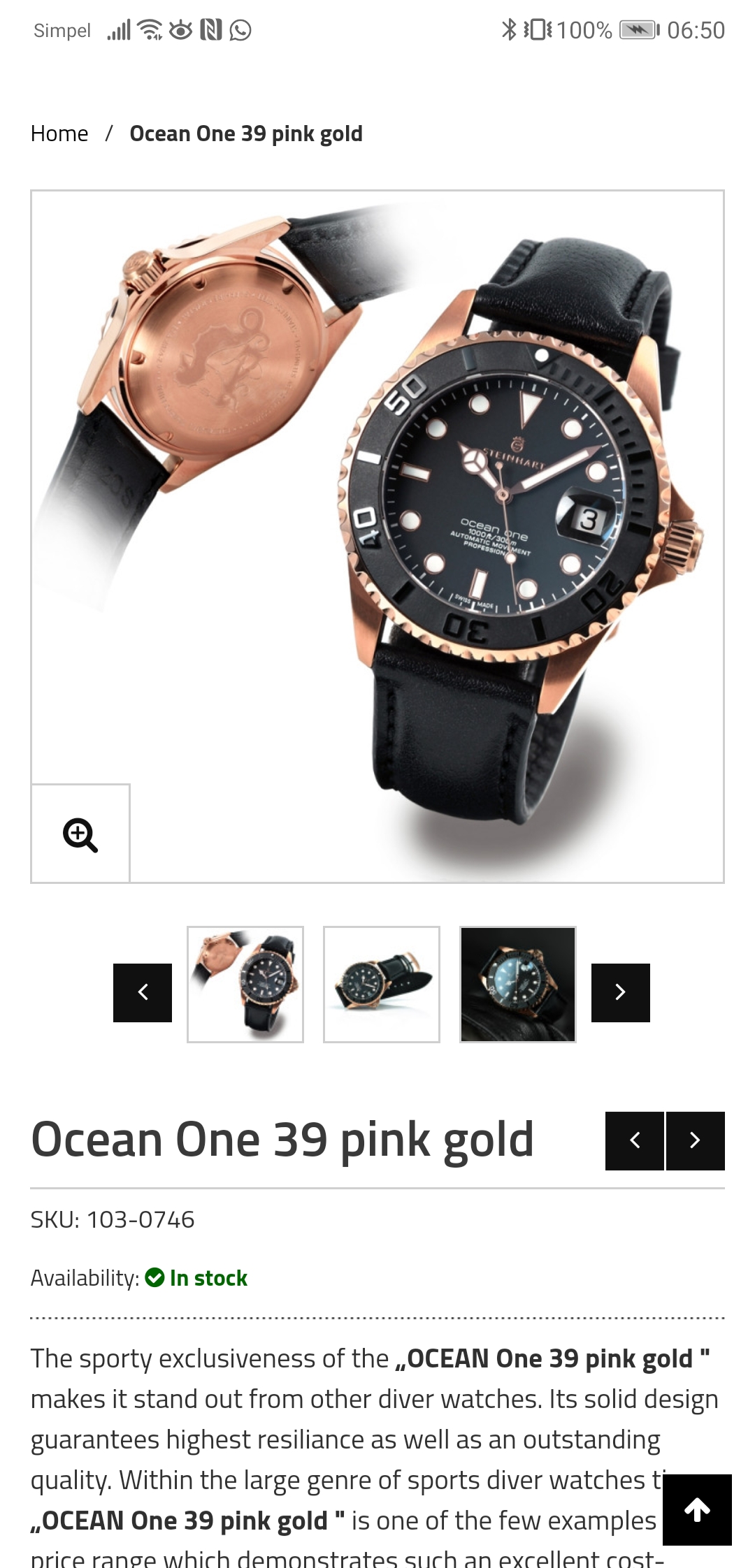Tap the eye comfort status icon
The image size is (755, 1568).
180,30
